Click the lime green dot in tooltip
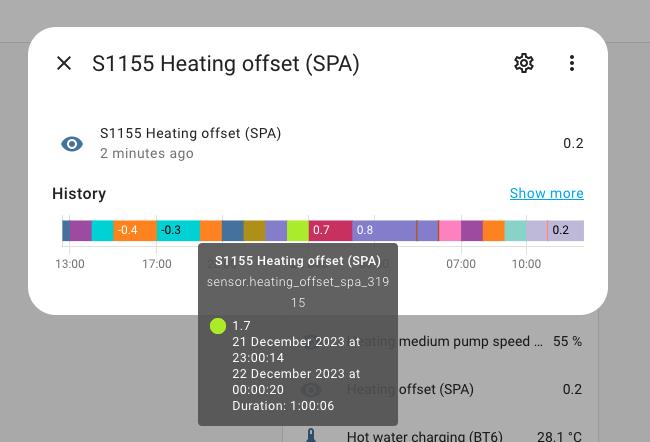650x442 pixels. point(218,326)
